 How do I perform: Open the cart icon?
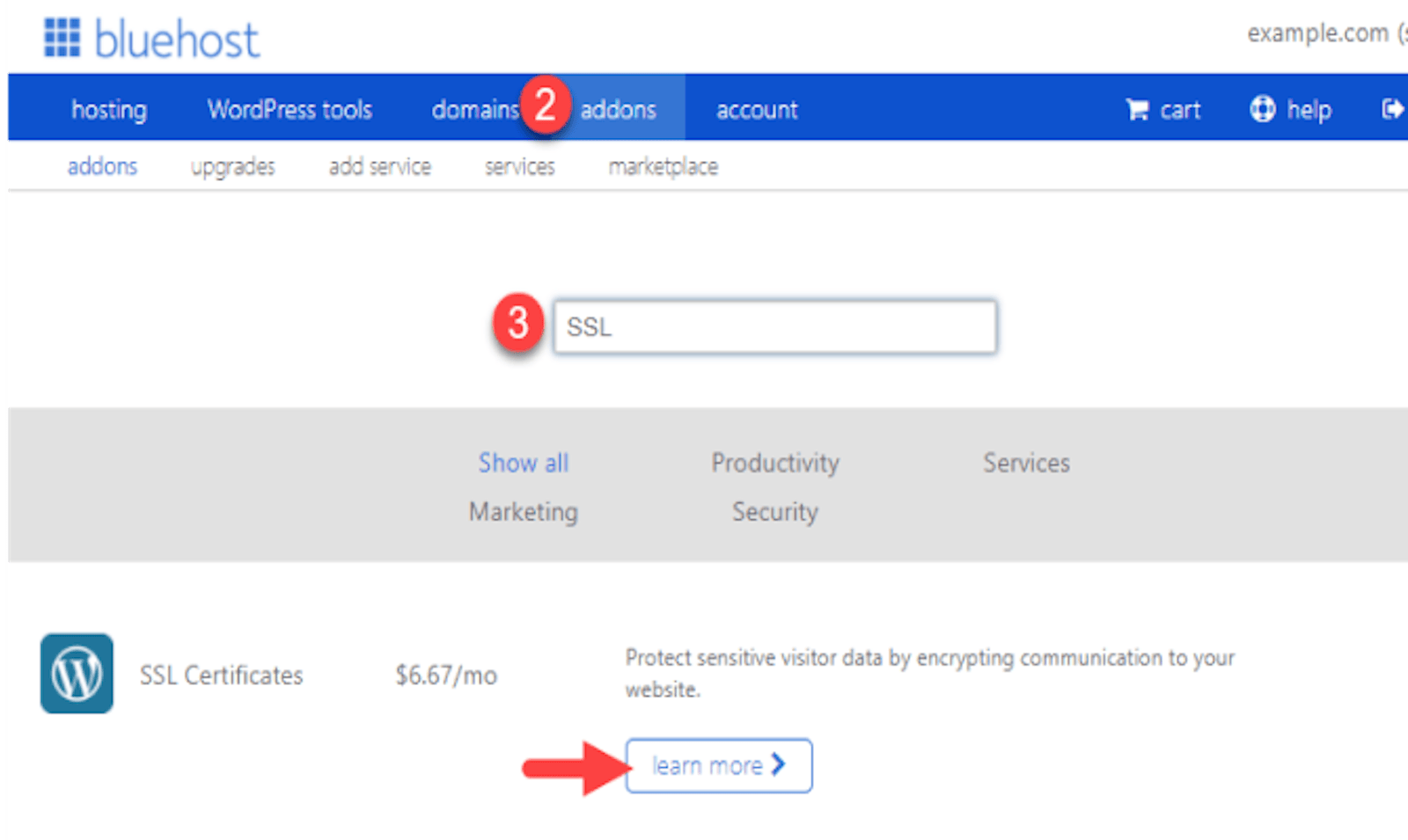[1137, 110]
